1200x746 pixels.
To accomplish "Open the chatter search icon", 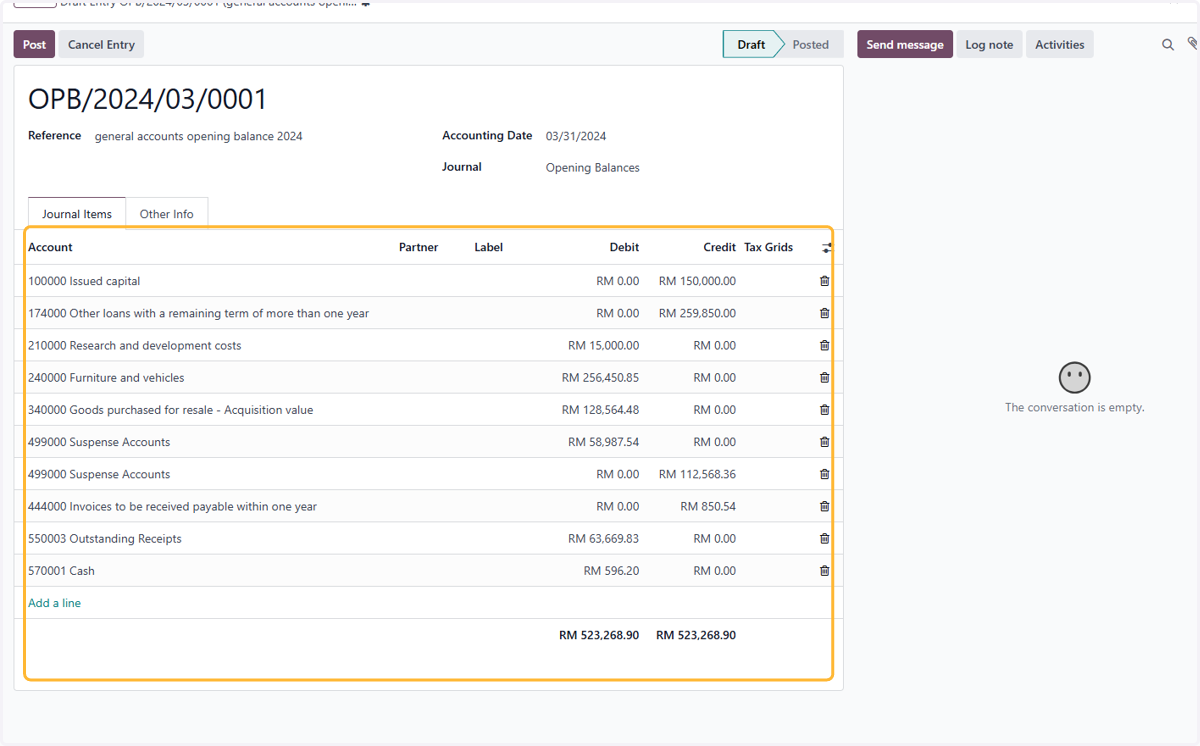I will 1167,45.
